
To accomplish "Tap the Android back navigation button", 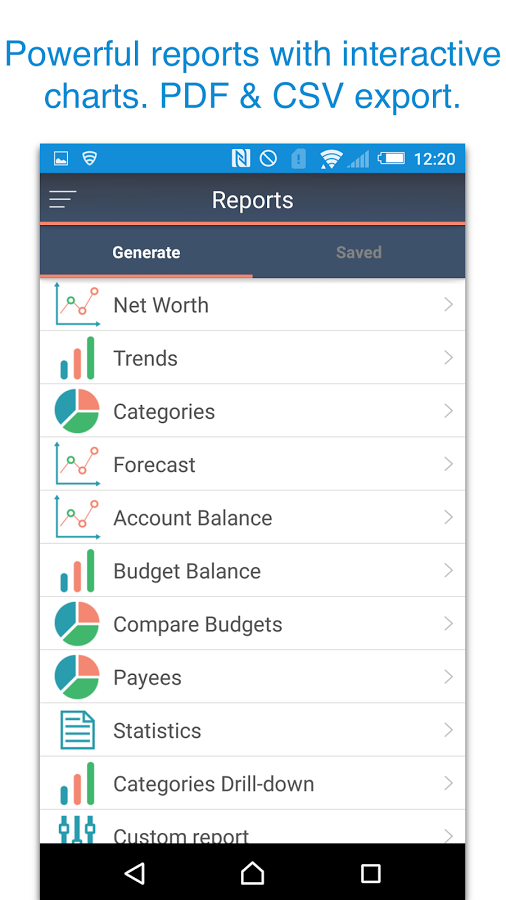I will click(134, 873).
